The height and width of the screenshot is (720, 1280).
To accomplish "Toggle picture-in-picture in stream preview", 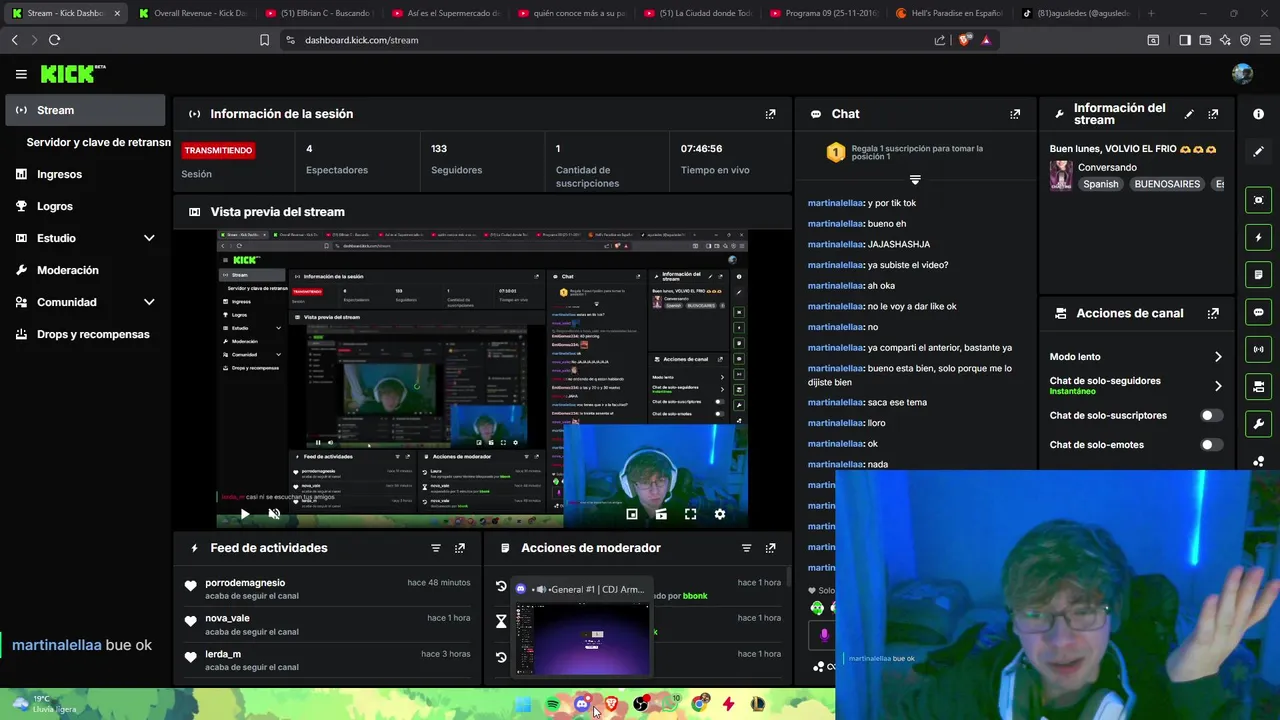I will (632, 514).
